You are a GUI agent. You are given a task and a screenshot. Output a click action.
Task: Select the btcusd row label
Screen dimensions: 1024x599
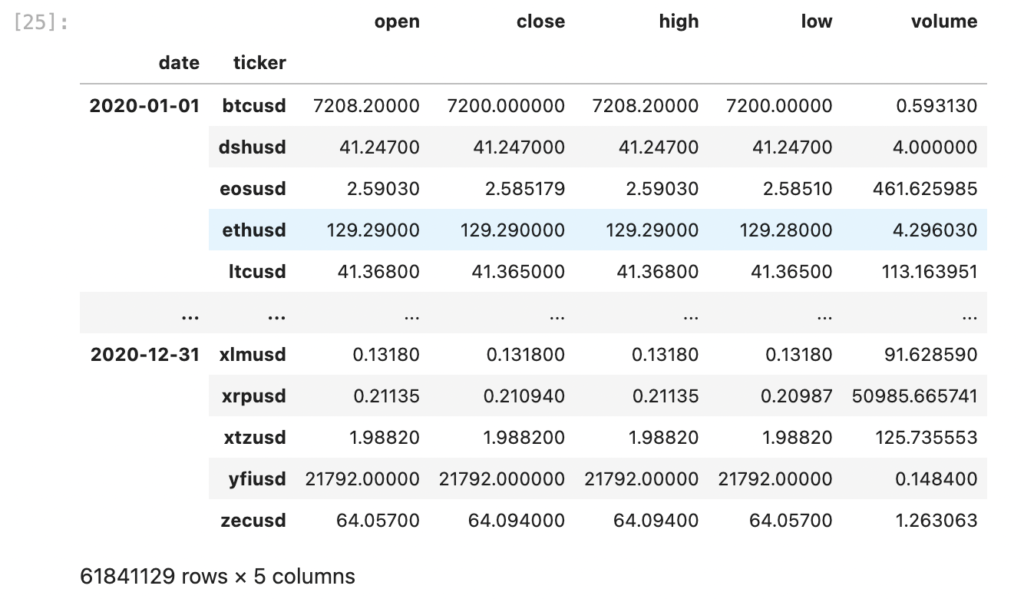point(253,106)
